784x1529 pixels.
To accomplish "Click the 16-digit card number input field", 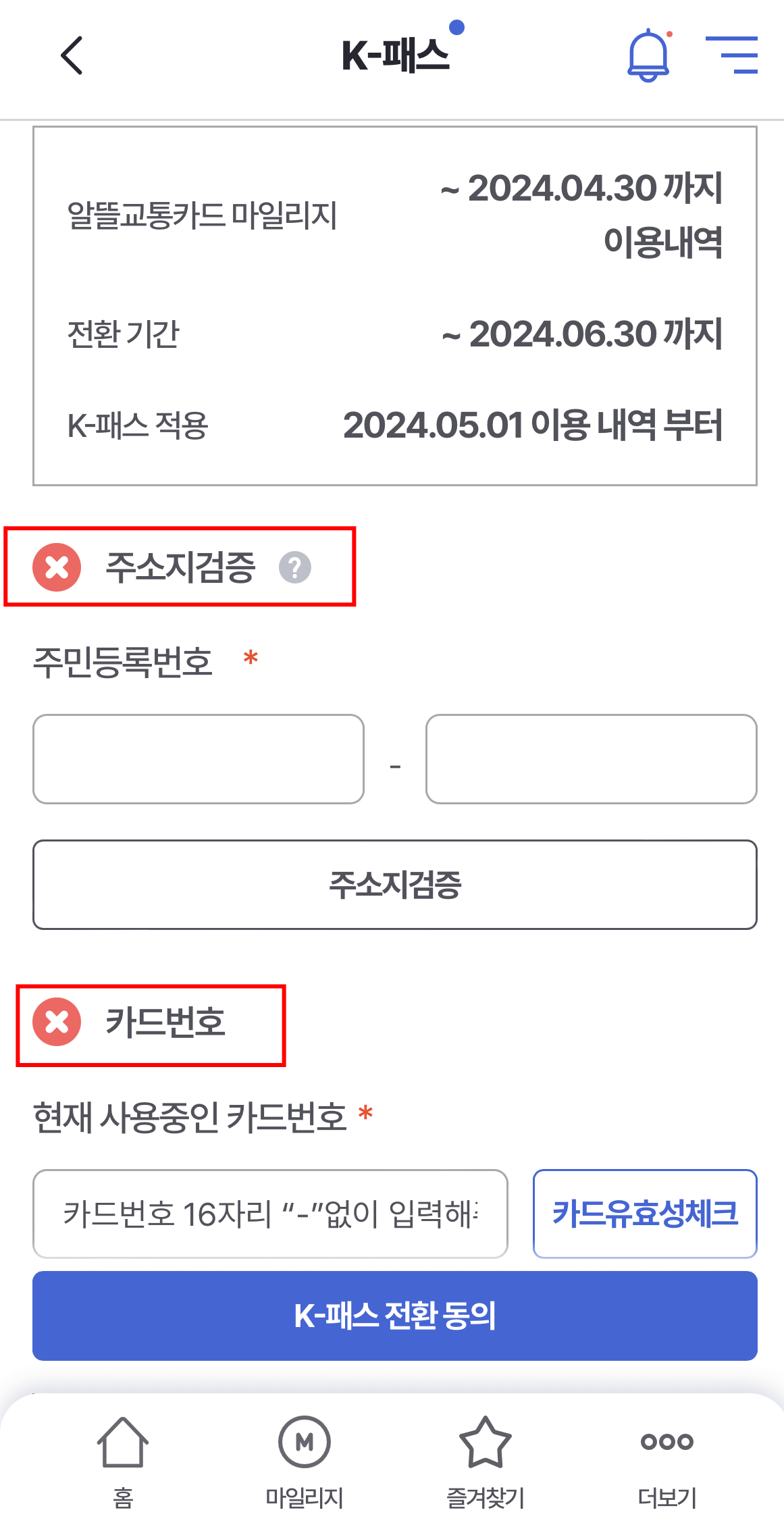I will (x=270, y=1212).
